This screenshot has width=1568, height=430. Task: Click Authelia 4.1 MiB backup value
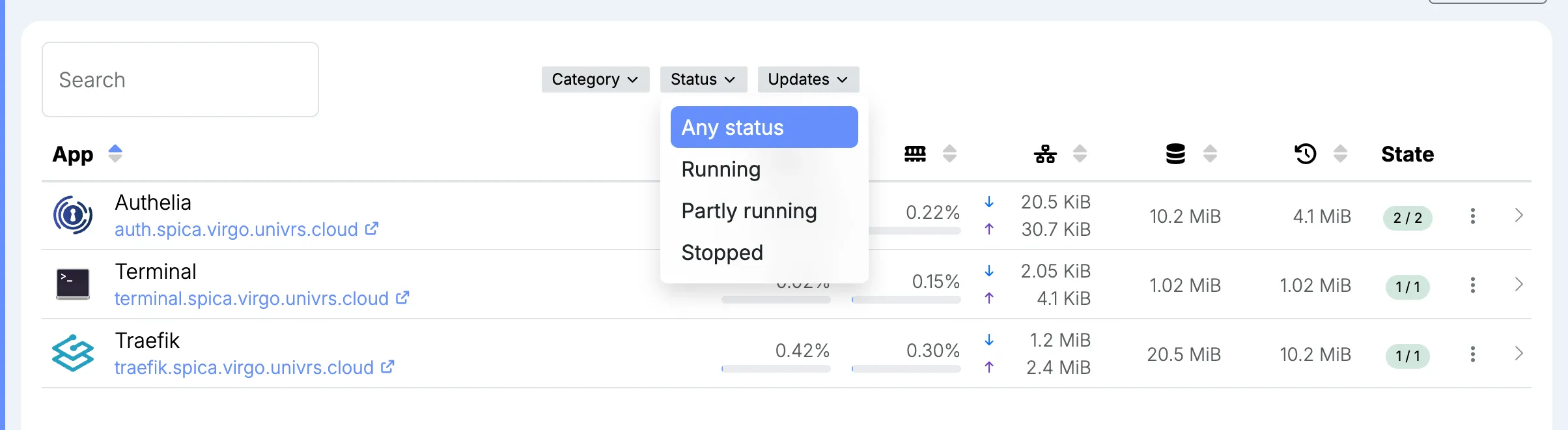[1322, 216]
